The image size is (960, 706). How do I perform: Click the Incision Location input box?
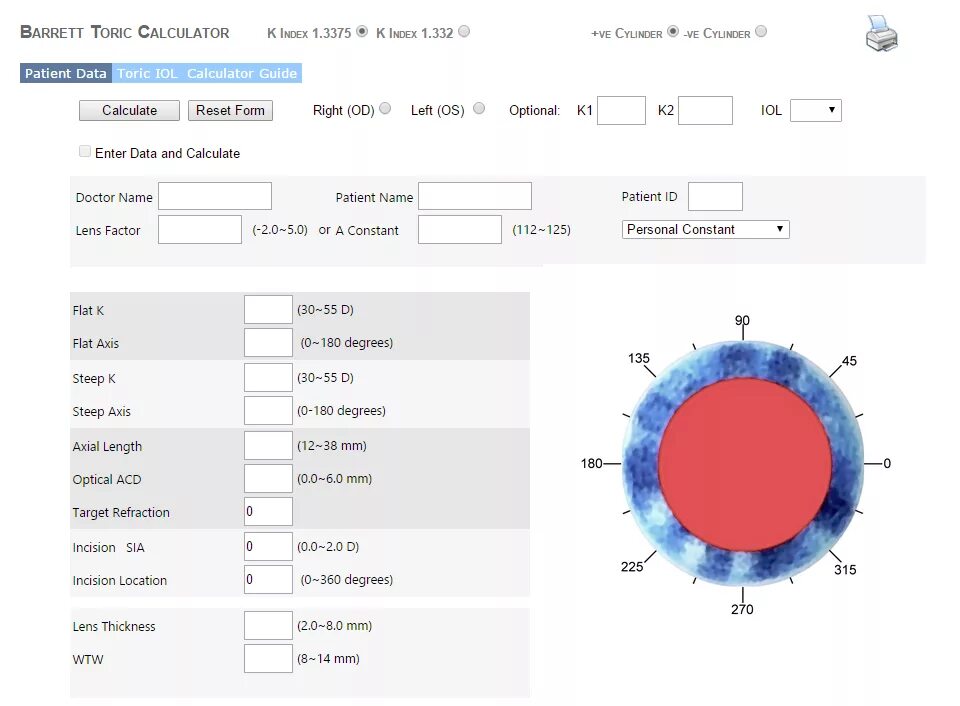click(x=268, y=579)
